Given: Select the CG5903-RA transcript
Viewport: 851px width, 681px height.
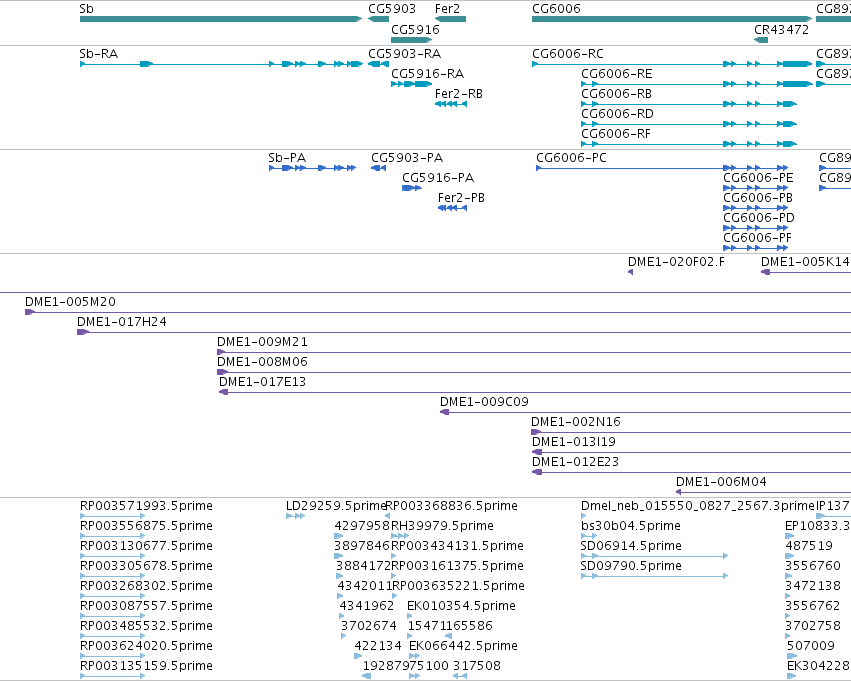Looking at the screenshot, I should point(378,64).
